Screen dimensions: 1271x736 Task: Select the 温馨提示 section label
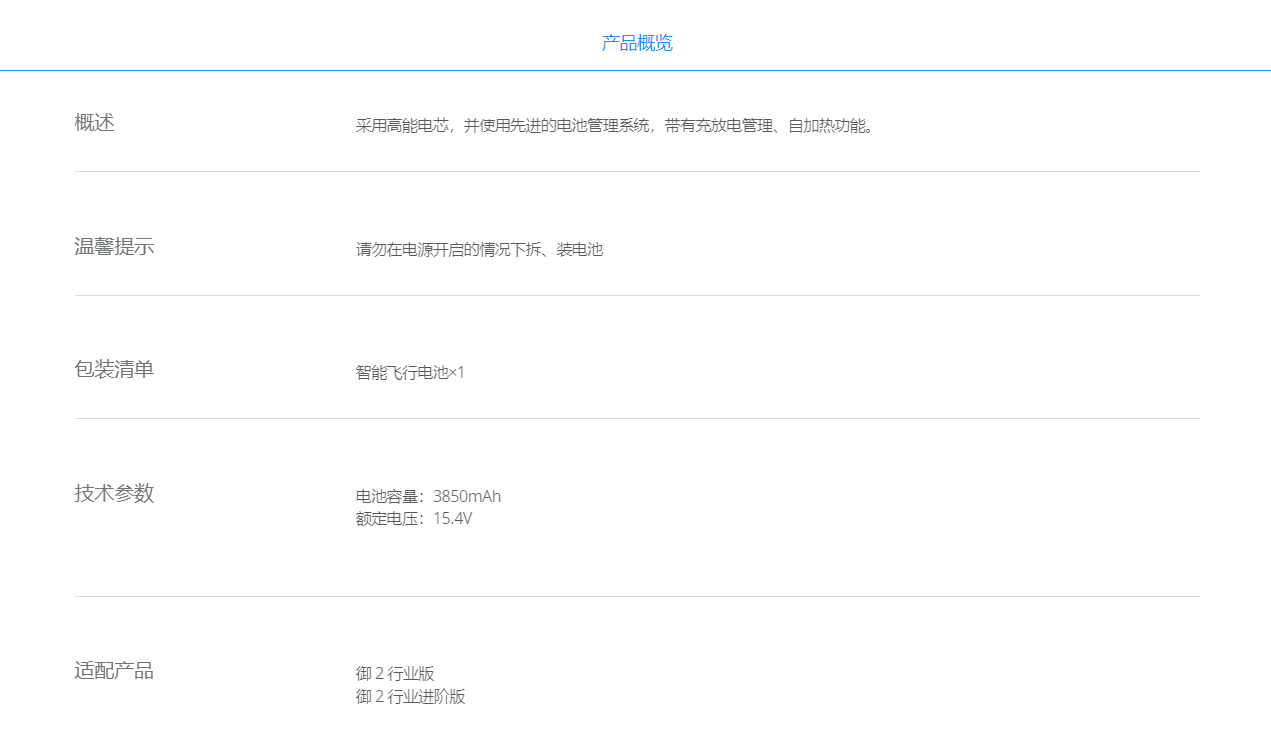(x=114, y=247)
